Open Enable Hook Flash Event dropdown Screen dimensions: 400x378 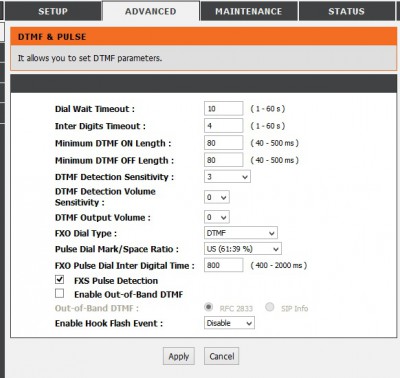point(229,323)
